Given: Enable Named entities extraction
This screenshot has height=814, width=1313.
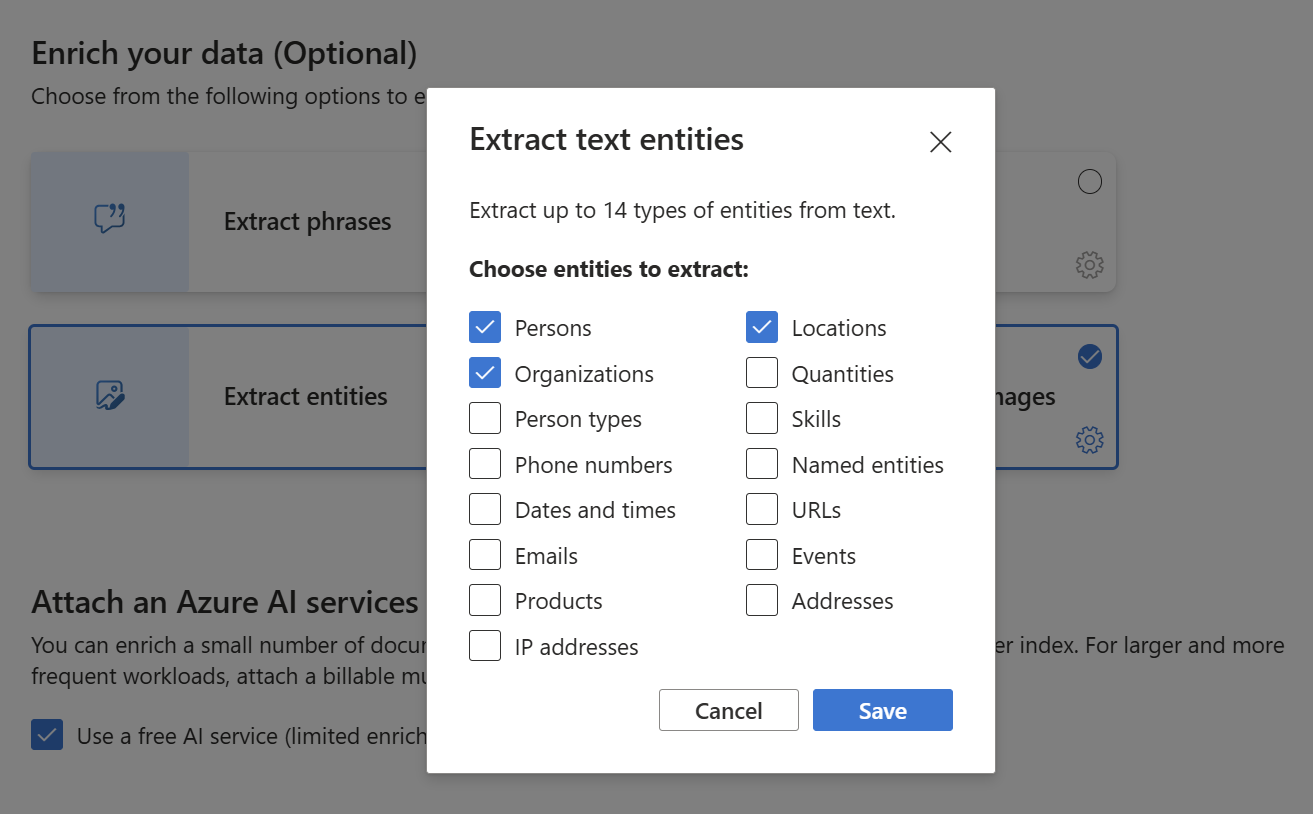Looking at the screenshot, I should 761,463.
